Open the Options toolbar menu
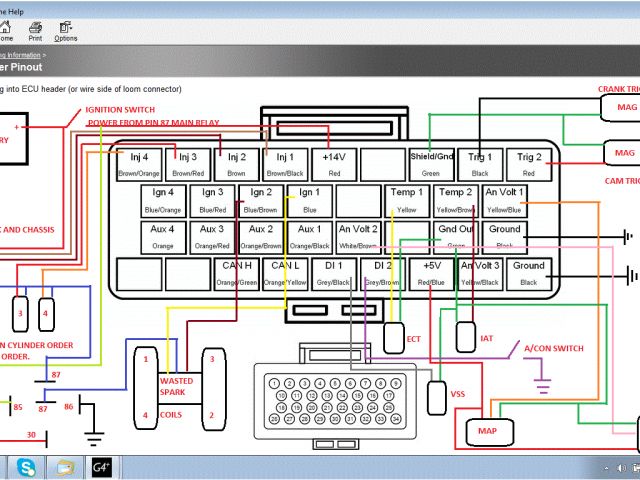The height and width of the screenshot is (480, 640). pos(65,29)
